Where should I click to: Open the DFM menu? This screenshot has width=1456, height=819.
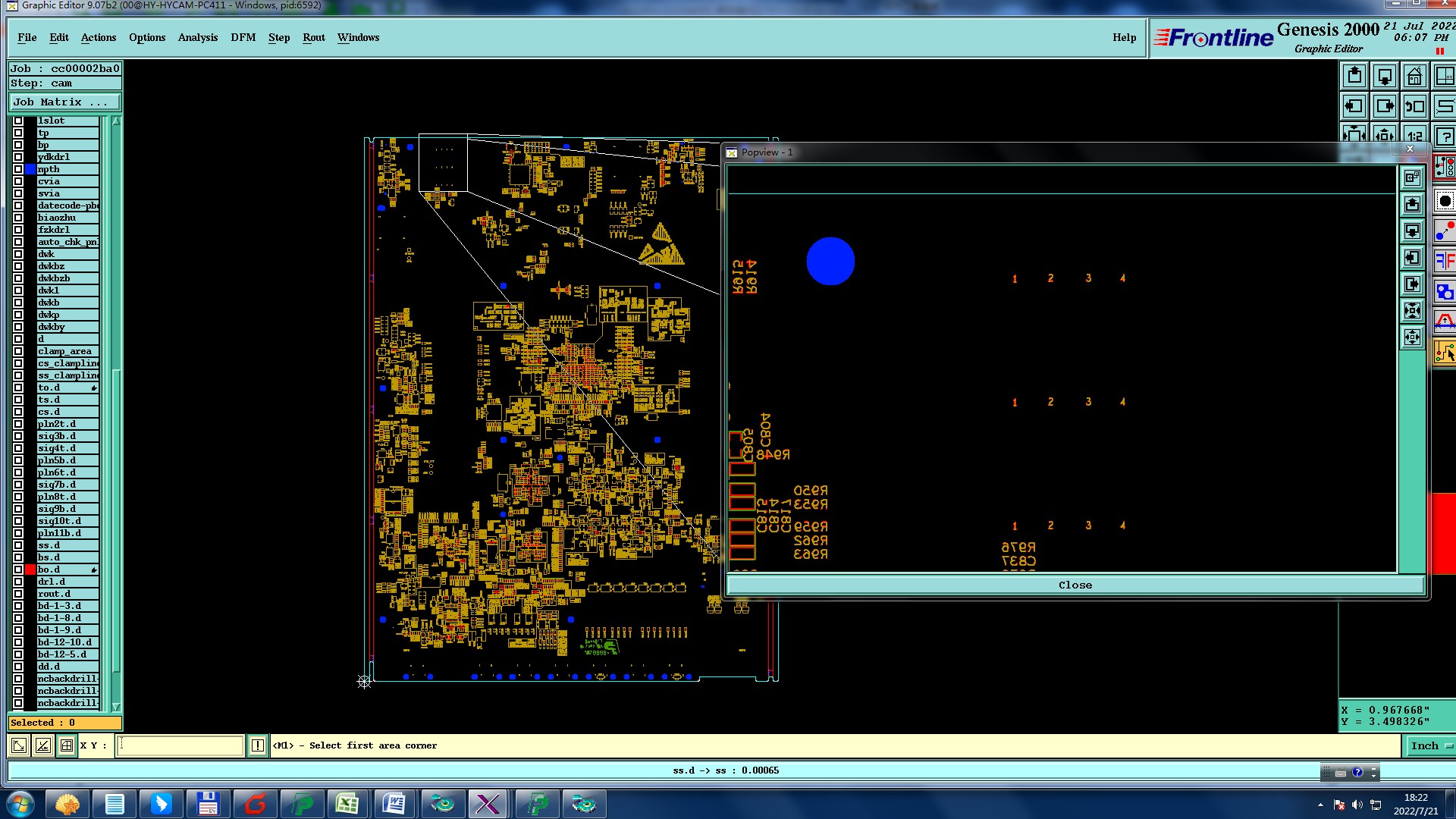tap(243, 37)
